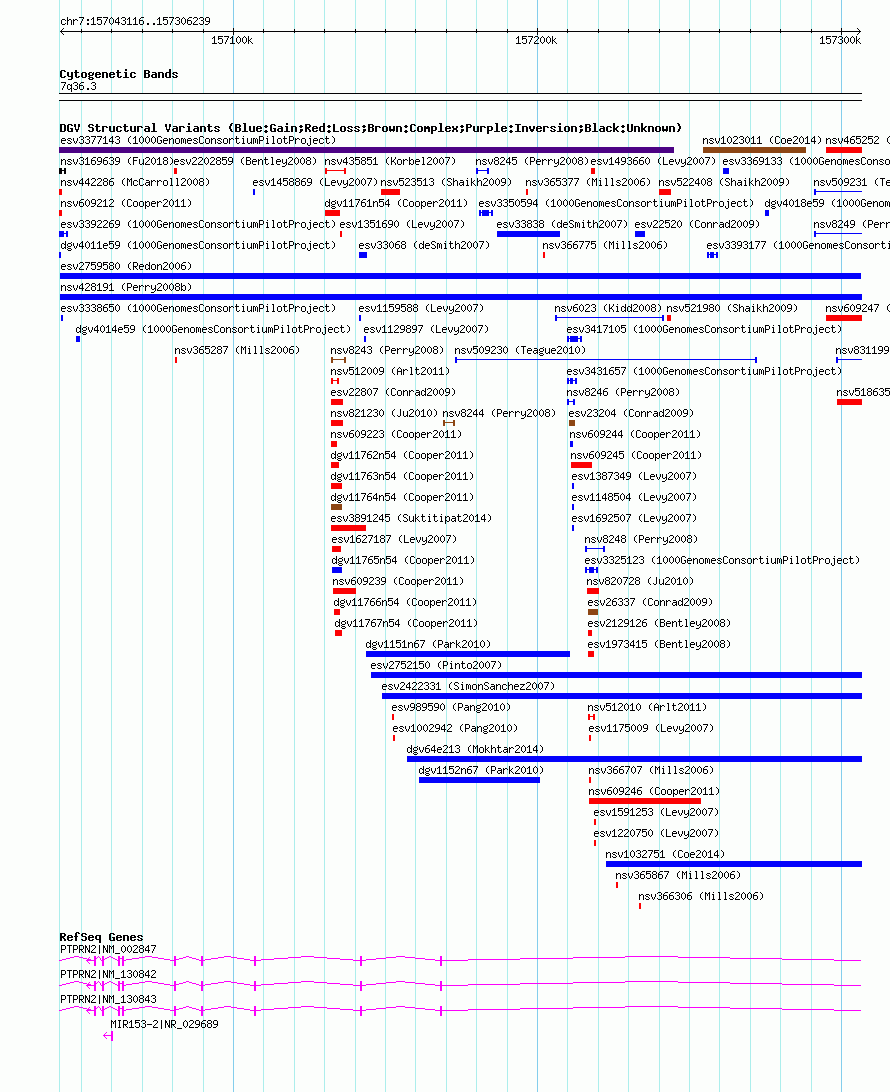Click label nsv609212 (Cooper2011)

pyautogui.click(x=126, y=203)
